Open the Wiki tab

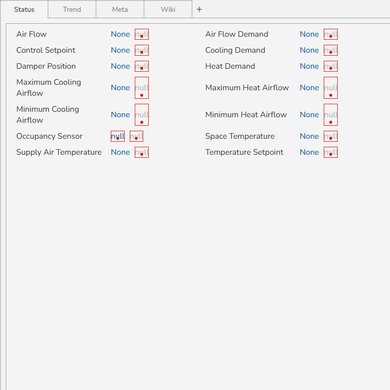click(168, 9)
